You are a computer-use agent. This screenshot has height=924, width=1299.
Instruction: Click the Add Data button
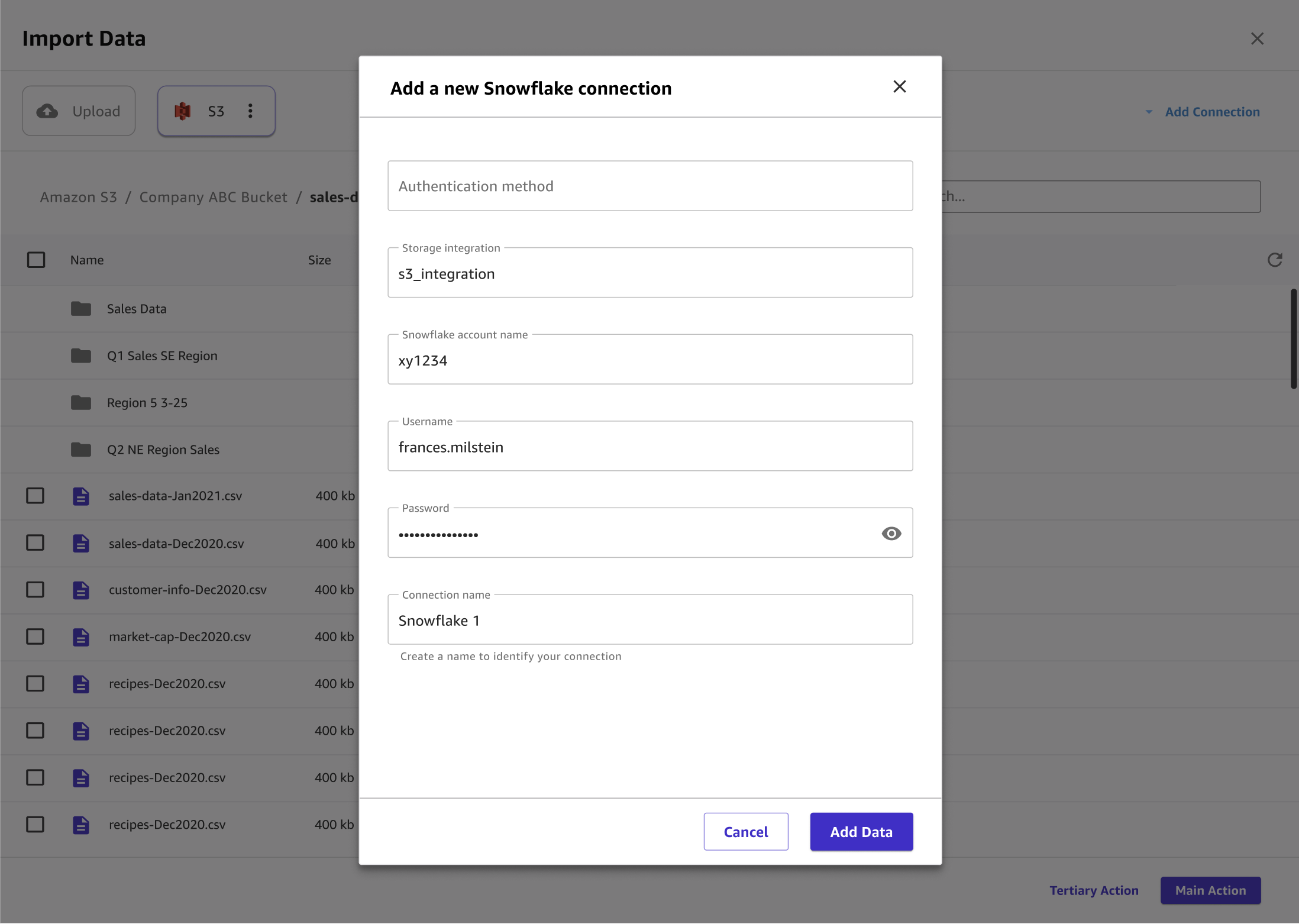point(861,831)
